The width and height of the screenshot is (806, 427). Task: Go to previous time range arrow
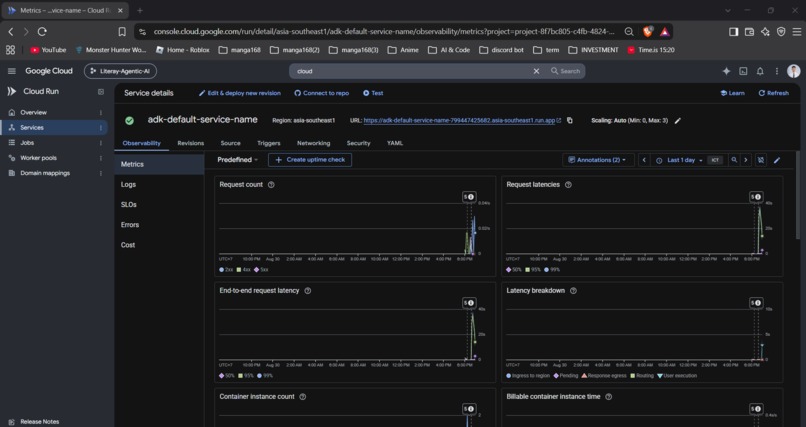point(644,160)
